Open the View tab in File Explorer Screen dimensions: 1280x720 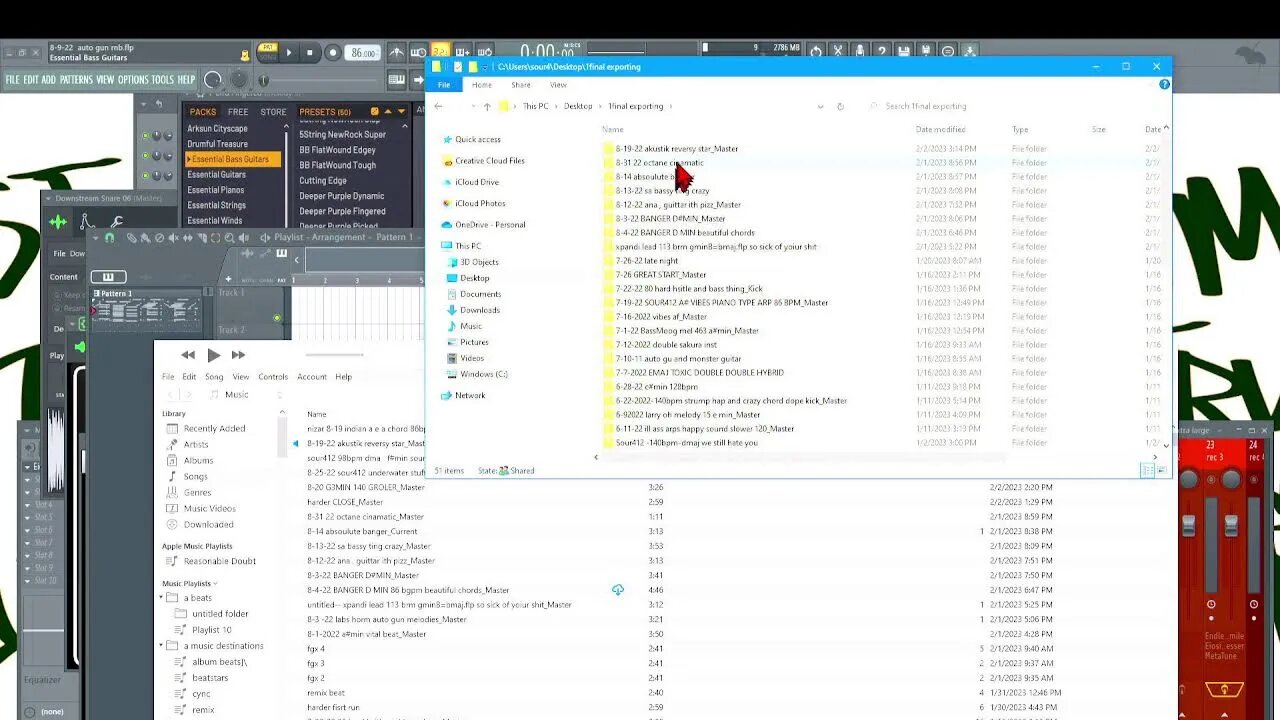pos(558,85)
